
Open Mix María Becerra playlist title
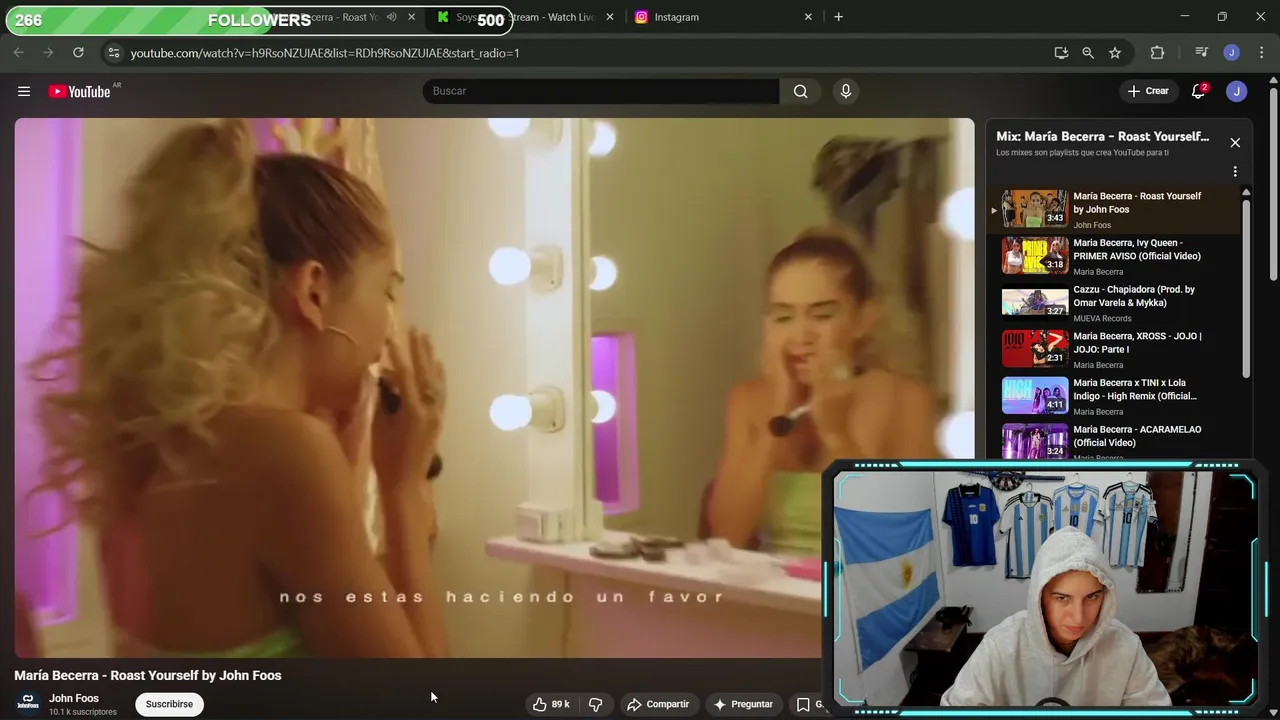(x=1102, y=136)
